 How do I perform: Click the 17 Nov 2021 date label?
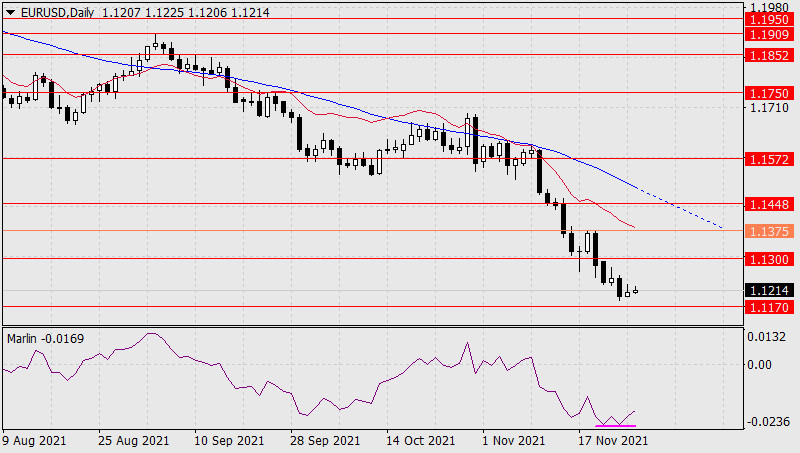[613, 440]
